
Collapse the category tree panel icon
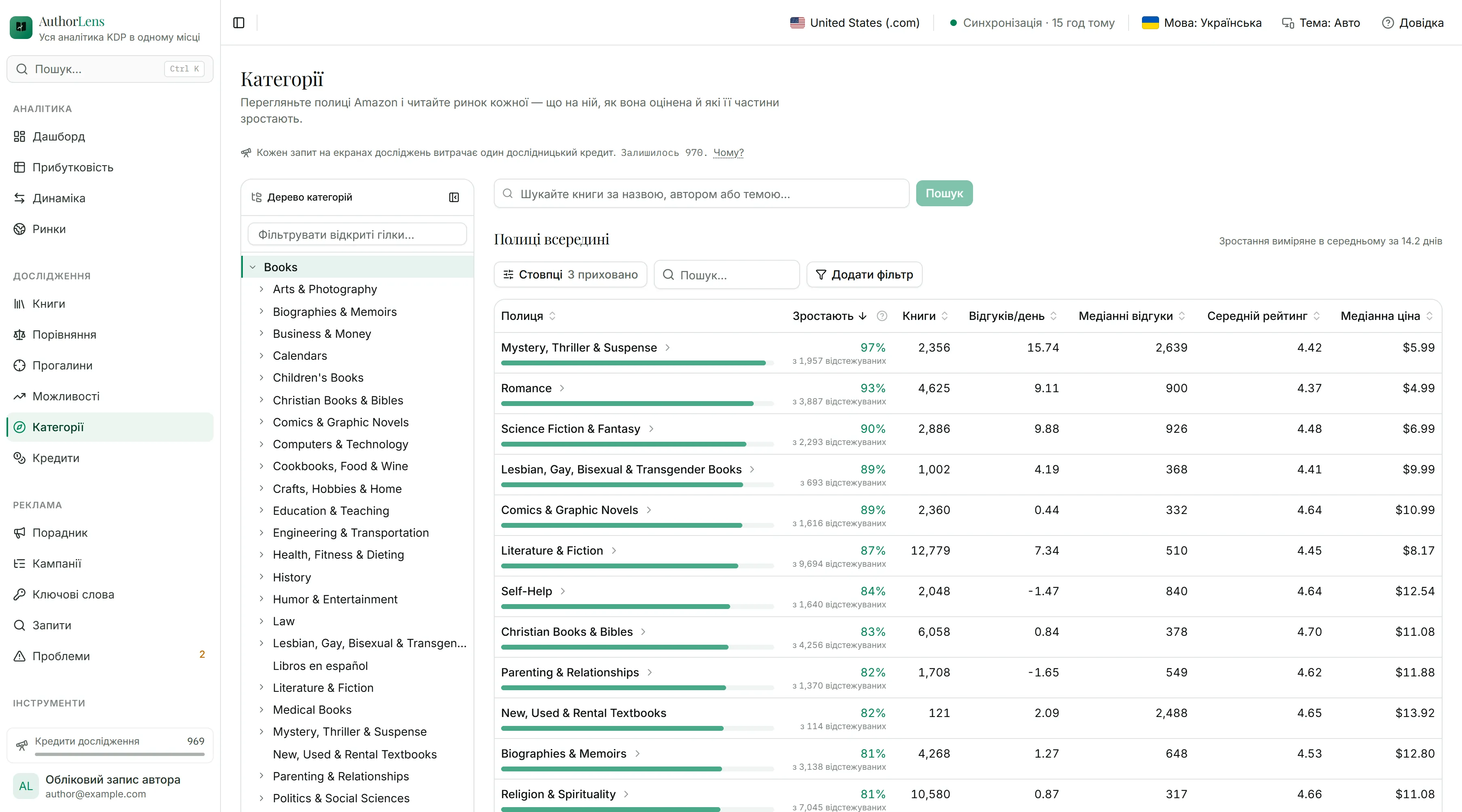tap(454, 197)
